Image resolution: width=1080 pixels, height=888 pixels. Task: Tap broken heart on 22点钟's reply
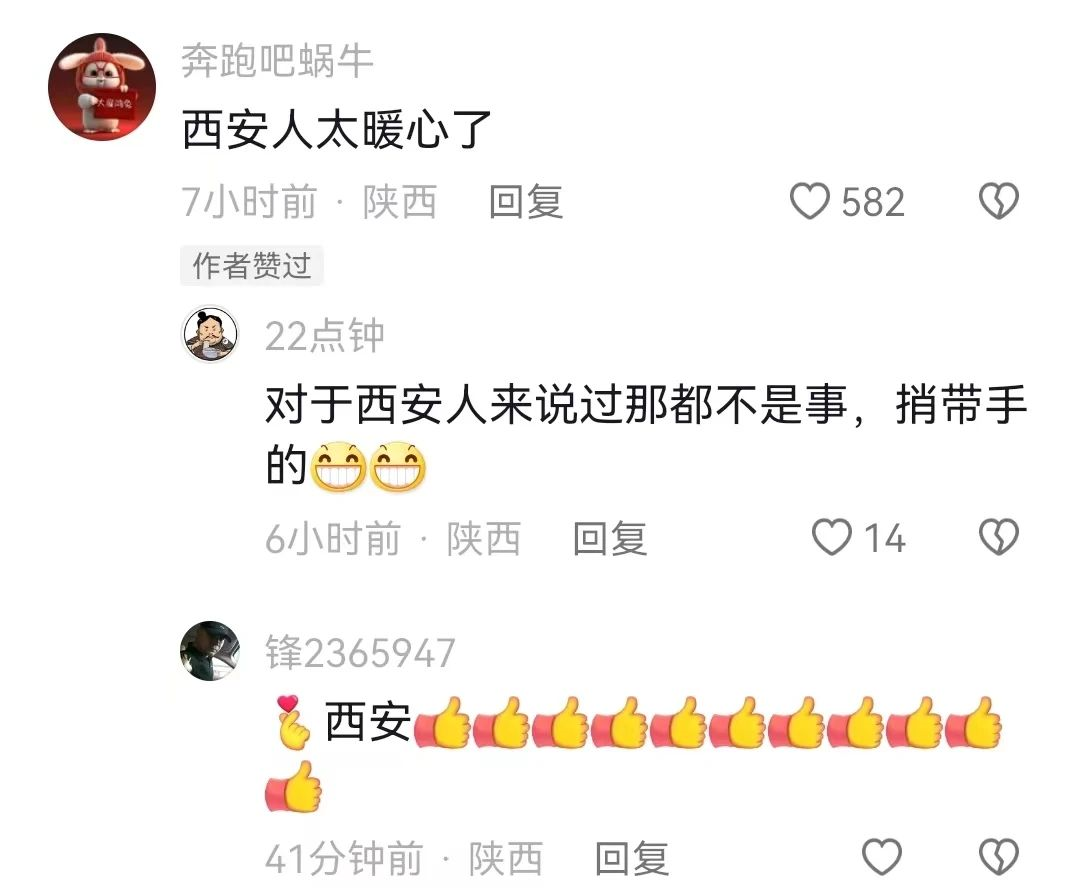[999, 537]
